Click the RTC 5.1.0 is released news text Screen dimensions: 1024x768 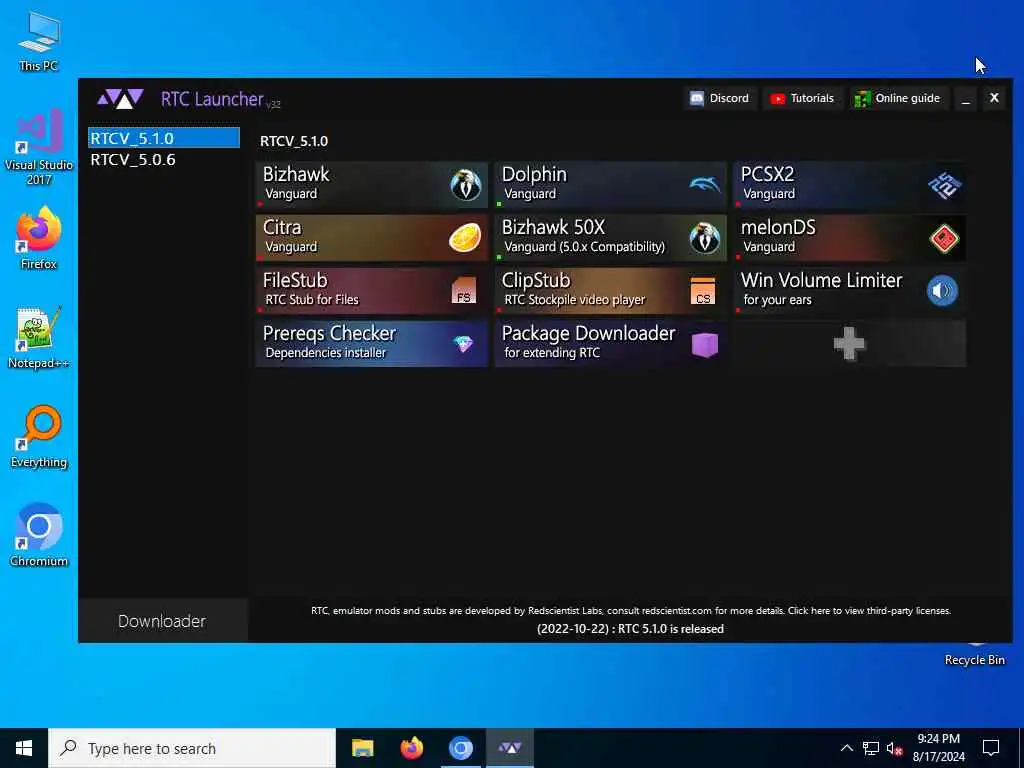tap(630, 629)
